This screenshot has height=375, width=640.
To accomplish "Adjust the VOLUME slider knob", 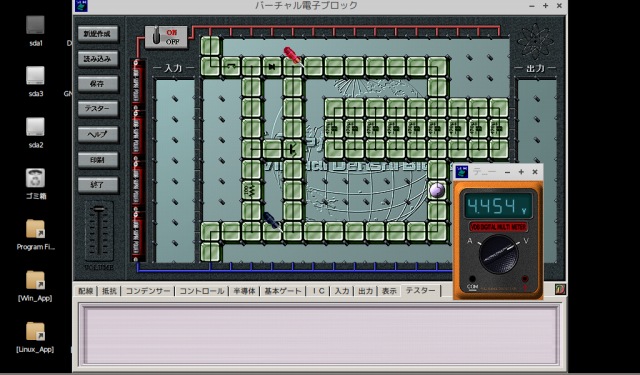I will (x=99, y=209).
